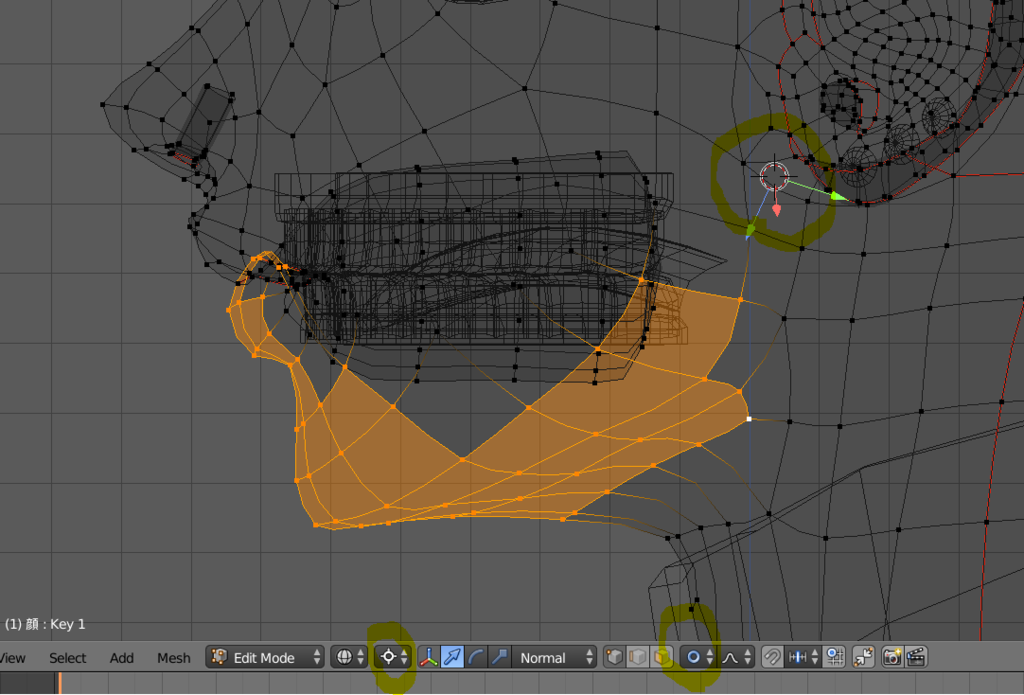Open the Normal transform orientation dropdown
The image size is (1024, 695).
coord(555,657)
